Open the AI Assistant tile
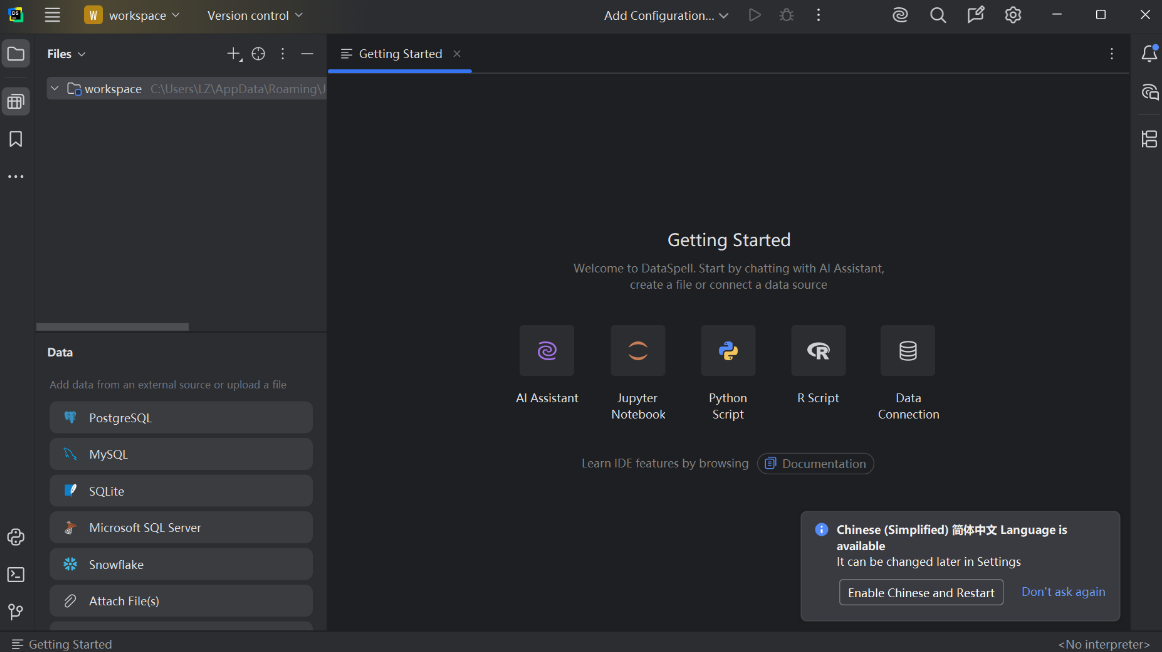Screen dimensions: 1162x652 pos(547,351)
